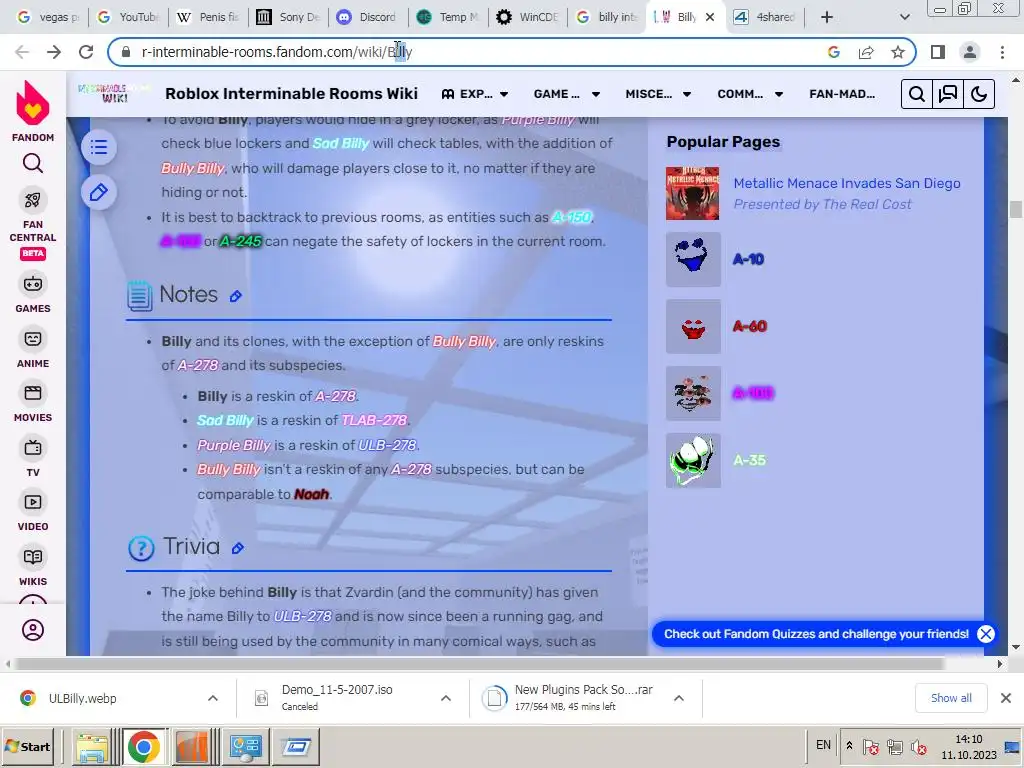Screen dimensions: 1024x768
Task: Toggle the dark mode moon button
Action: 978,95
